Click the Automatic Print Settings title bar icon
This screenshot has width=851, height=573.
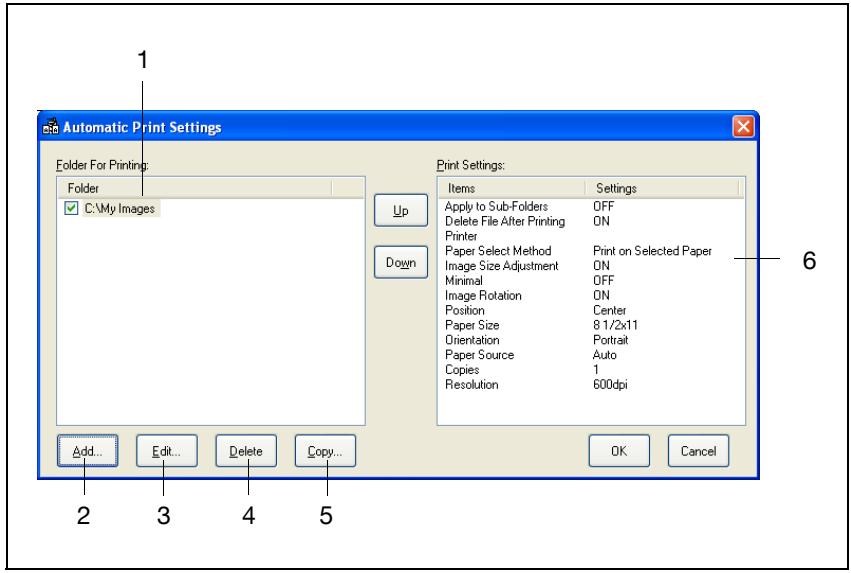[50, 126]
